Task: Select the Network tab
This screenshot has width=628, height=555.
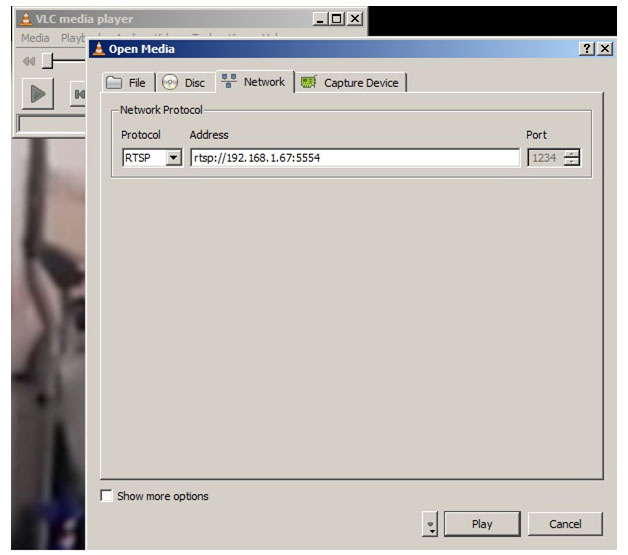Action: (x=255, y=82)
